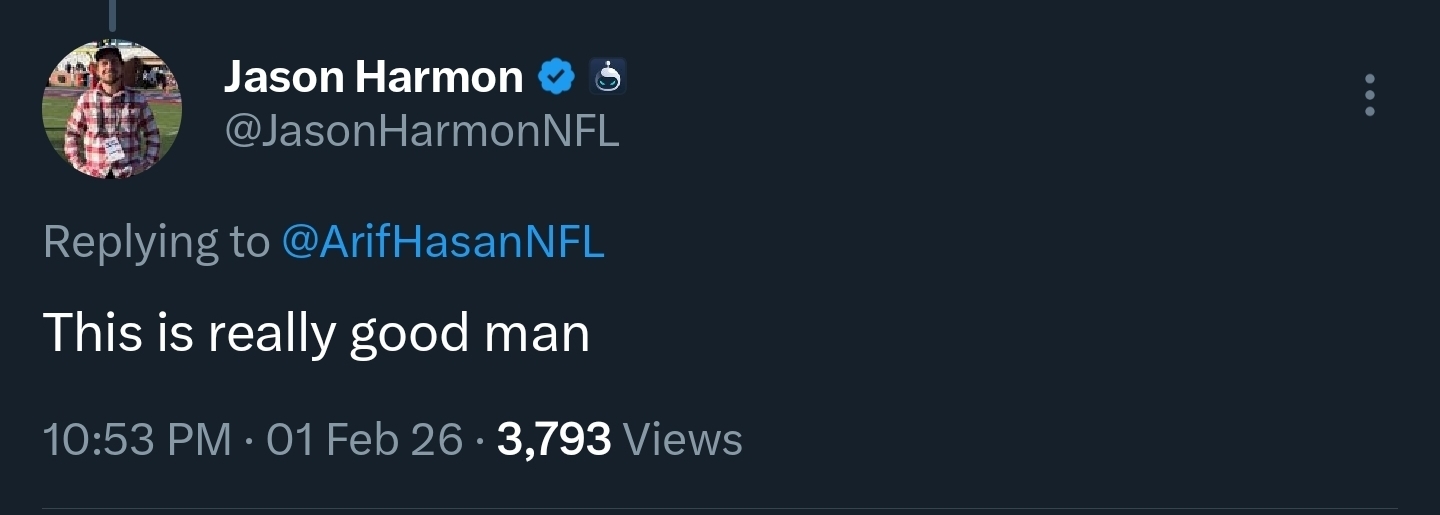Click the 10:53 PM timestamp
The image size is (1440, 515).
pyautogui.click(x=137, y=440)
